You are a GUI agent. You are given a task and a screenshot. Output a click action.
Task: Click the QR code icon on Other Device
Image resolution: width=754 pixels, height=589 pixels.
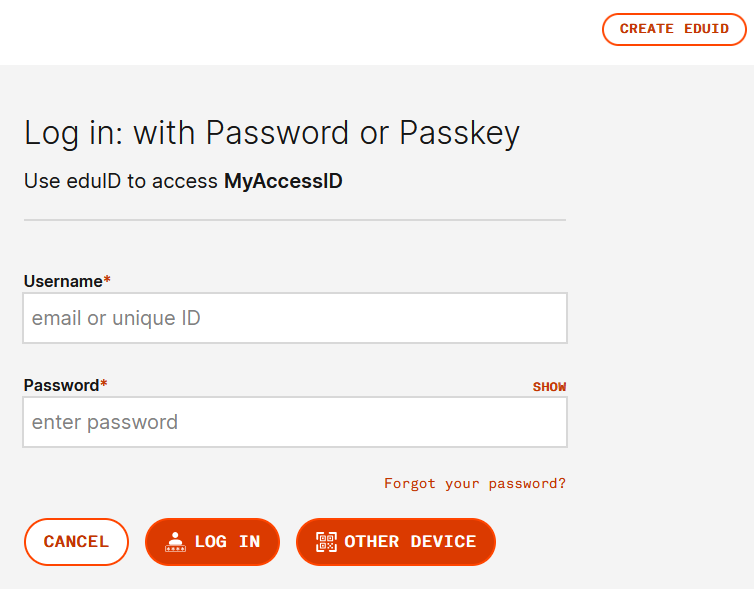coord(326,542)
